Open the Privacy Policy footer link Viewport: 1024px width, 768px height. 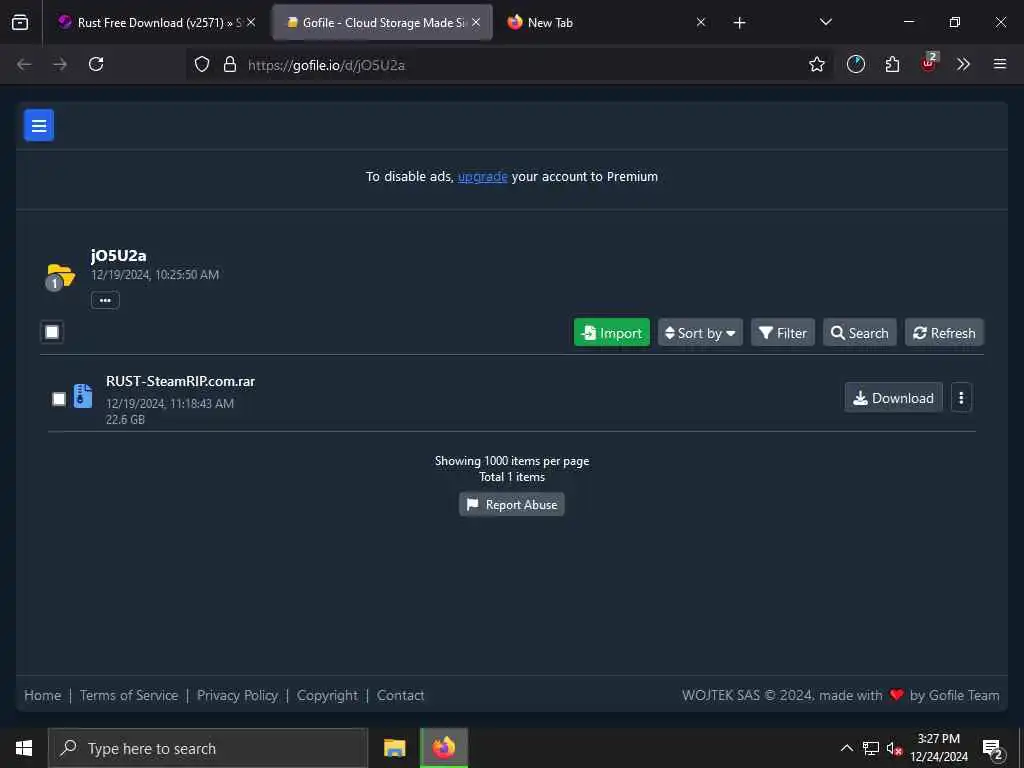coord(237,696)
